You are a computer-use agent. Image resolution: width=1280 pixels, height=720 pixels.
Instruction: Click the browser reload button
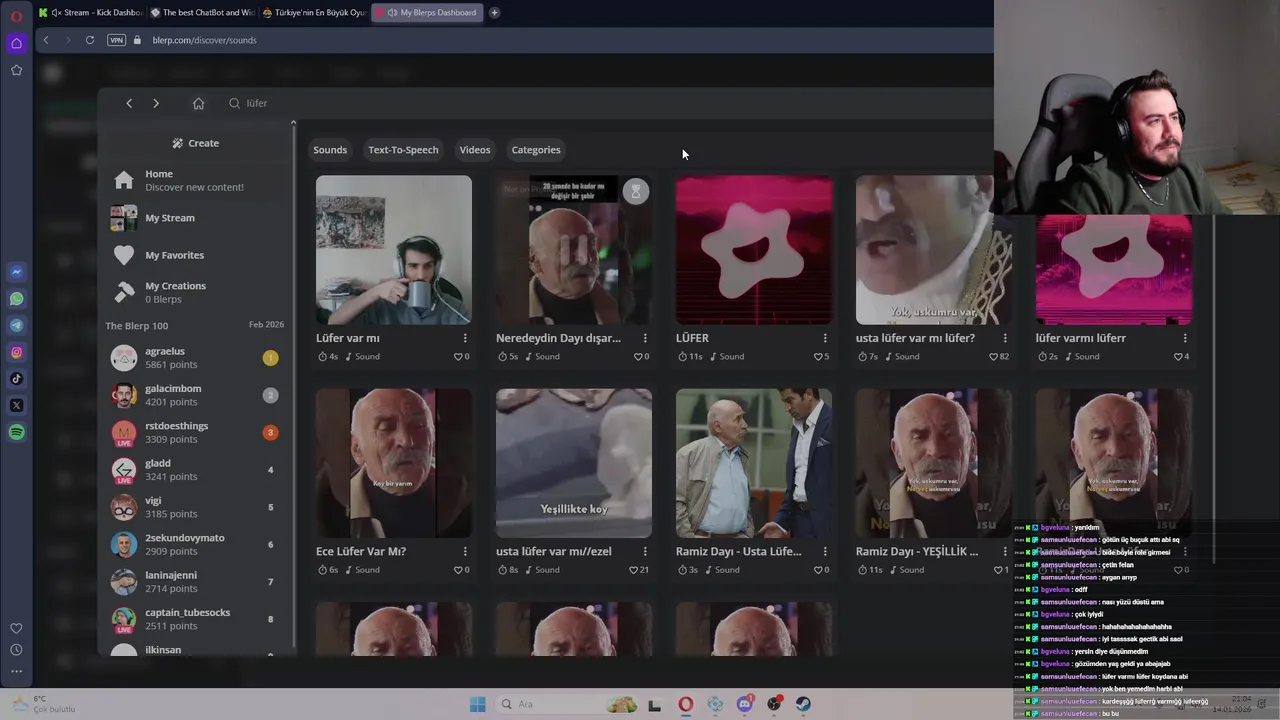tap(90, 40)
